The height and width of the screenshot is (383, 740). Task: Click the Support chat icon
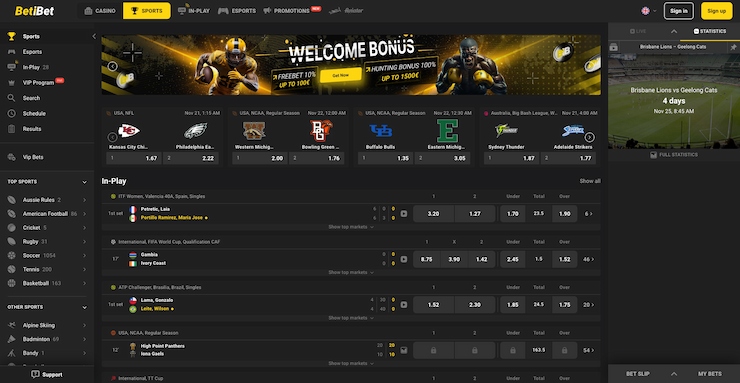(35, 375)
